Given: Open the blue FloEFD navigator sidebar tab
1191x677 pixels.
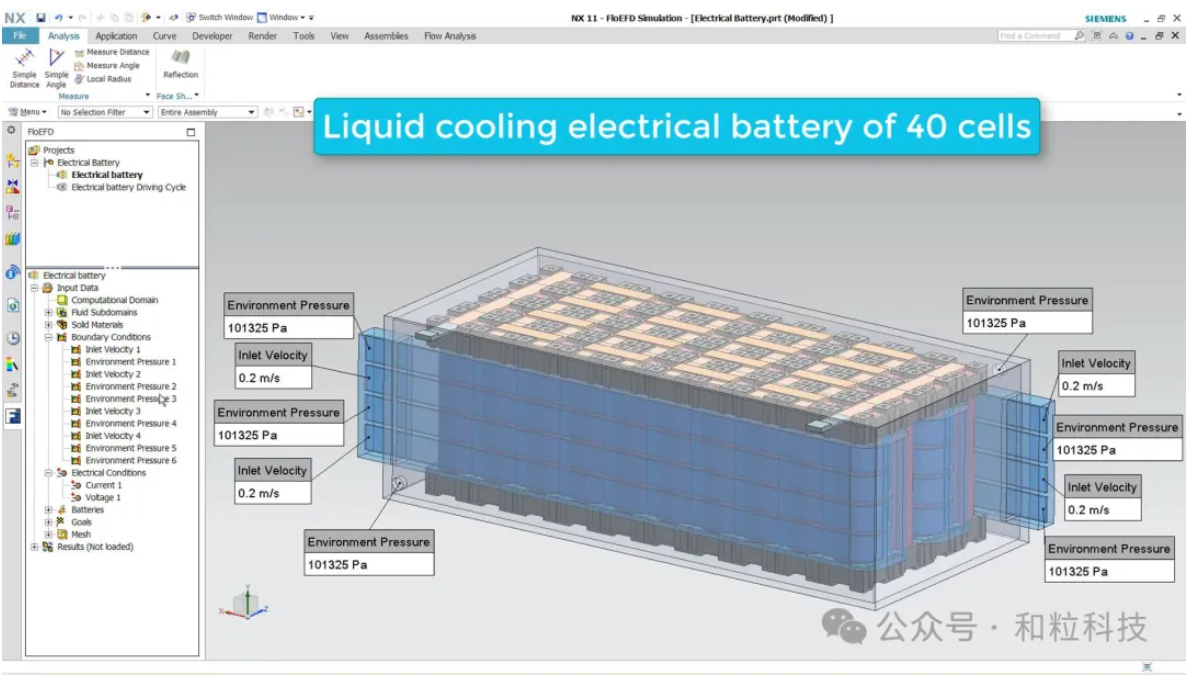Looking at the screenshot, I should pos(13,416).
